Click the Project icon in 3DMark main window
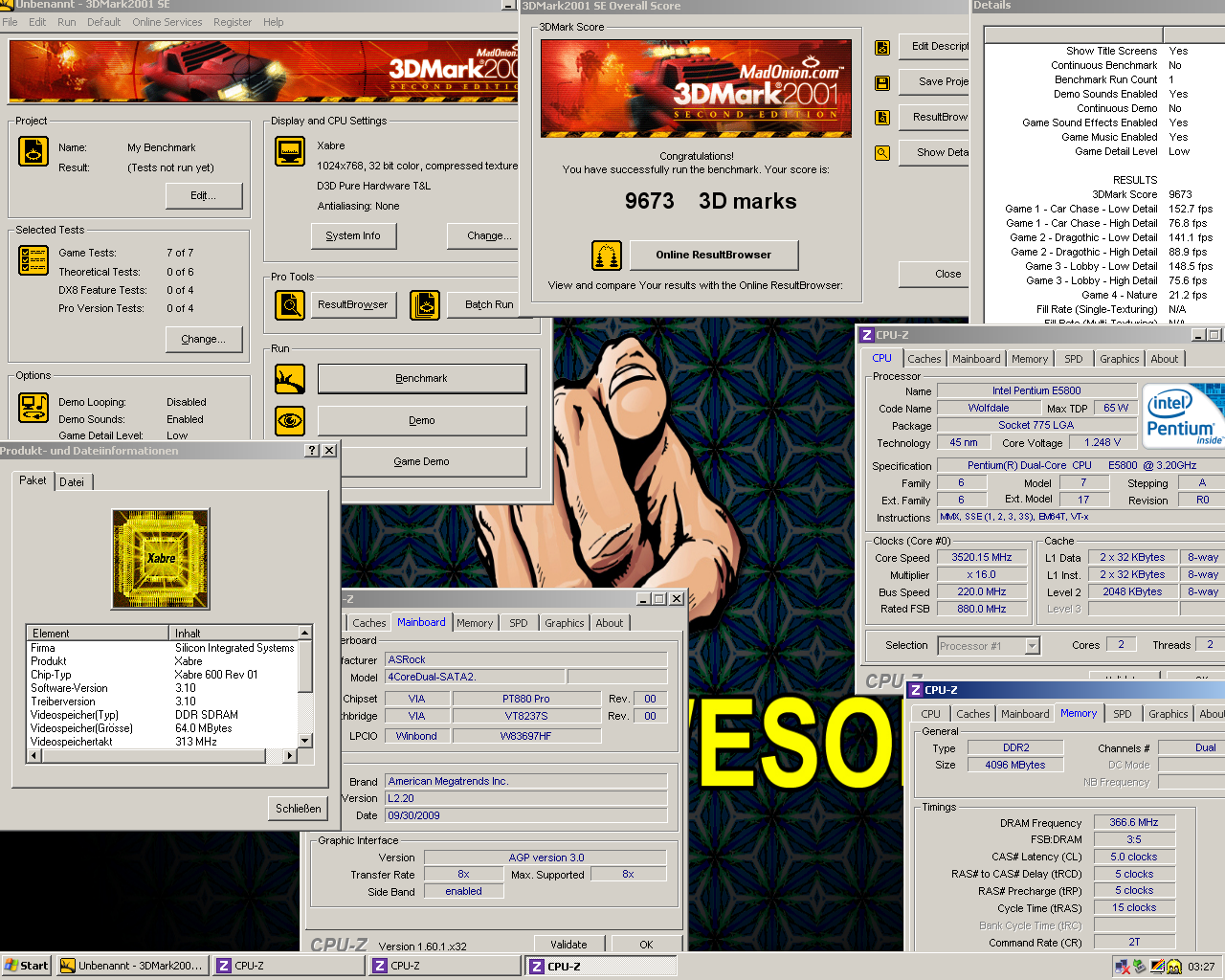The image size is (1225, 980). tap(33, 151)
